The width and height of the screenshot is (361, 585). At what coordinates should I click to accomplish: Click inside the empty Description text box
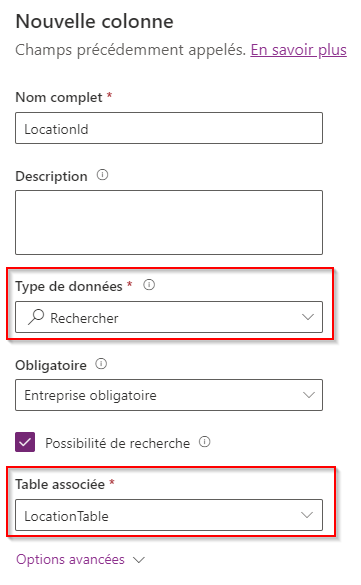169,222
